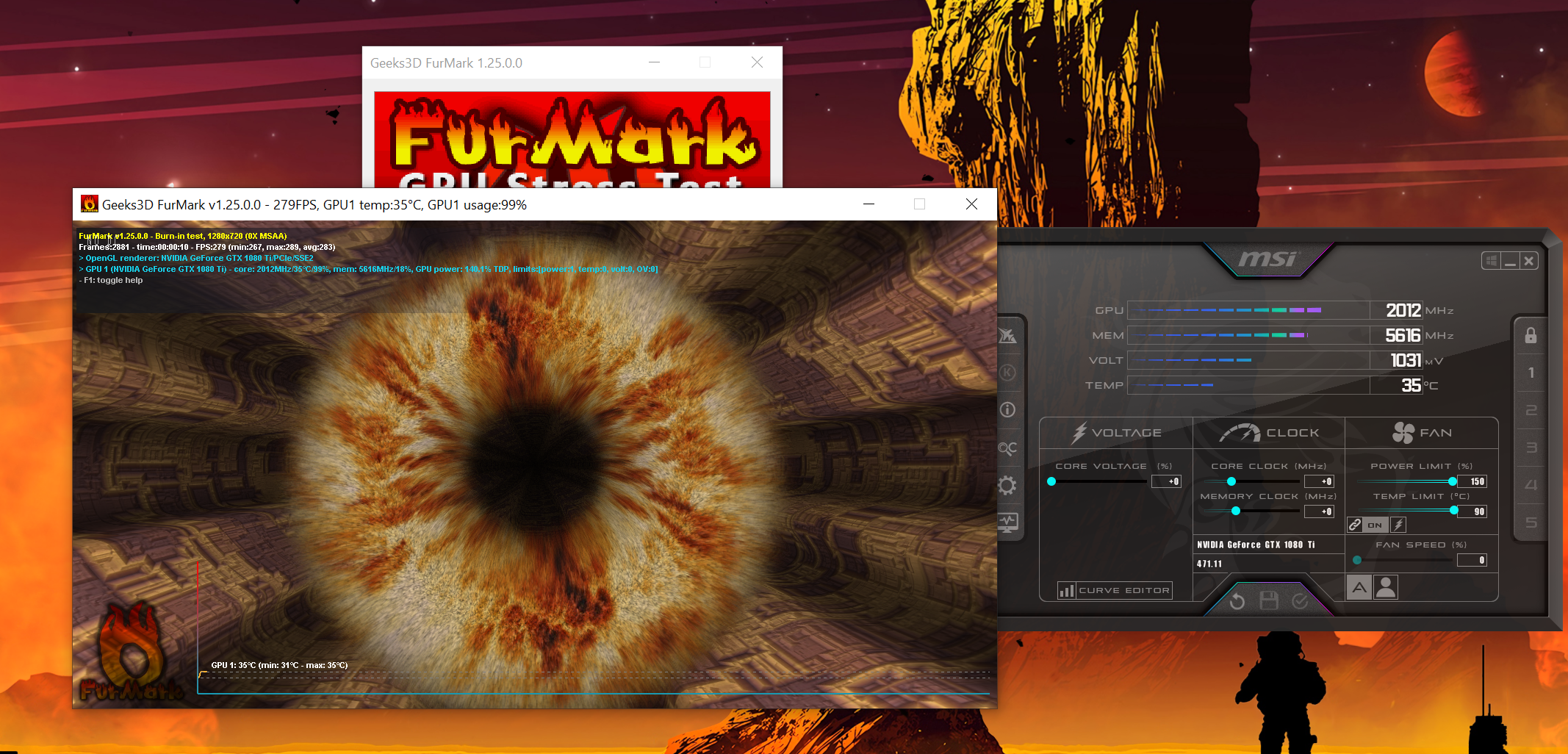
Task: Click the OpenGL renderer info line
Action: 196,258
